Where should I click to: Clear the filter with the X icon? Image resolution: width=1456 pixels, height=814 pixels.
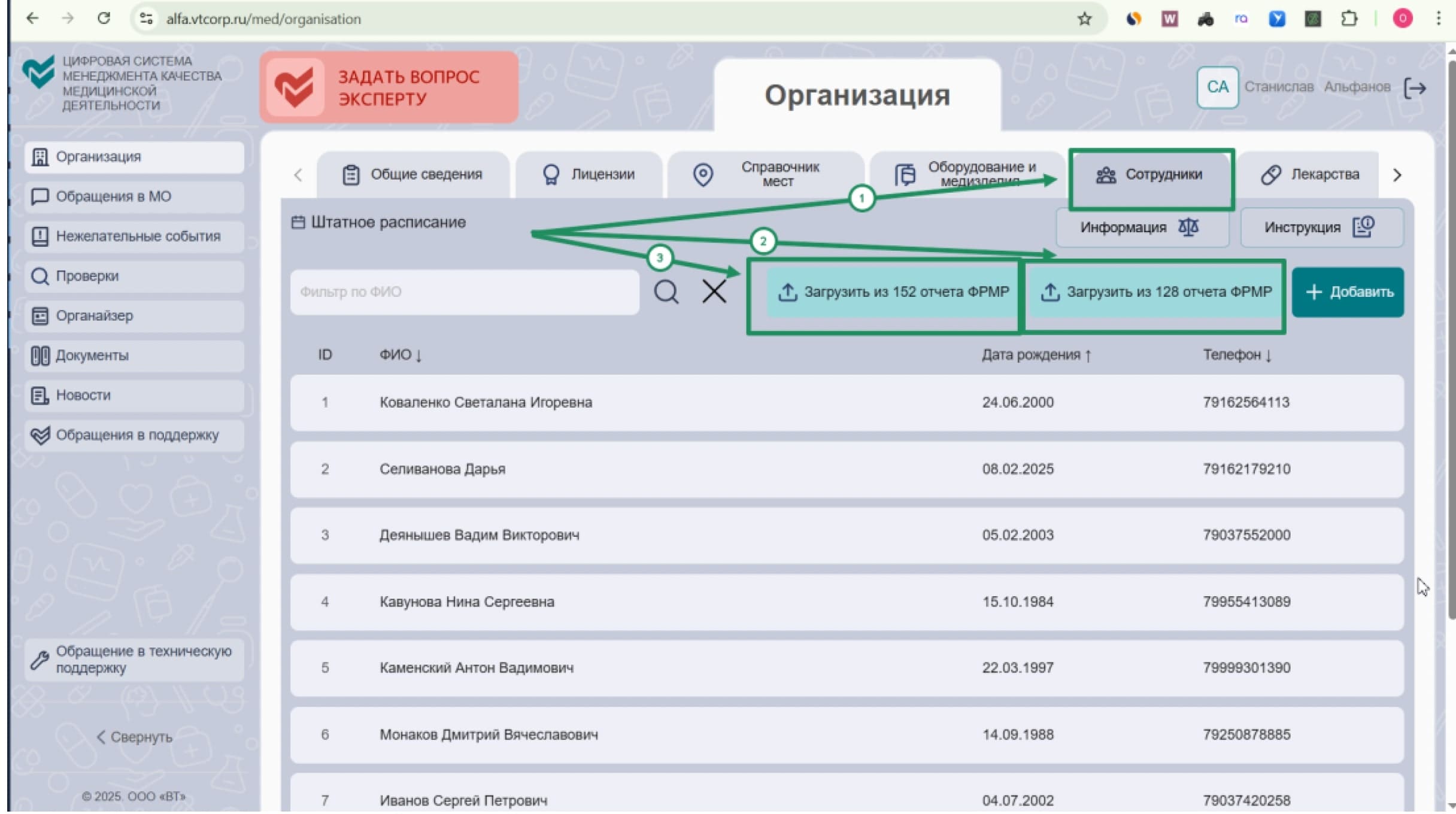tap(714, 292)
